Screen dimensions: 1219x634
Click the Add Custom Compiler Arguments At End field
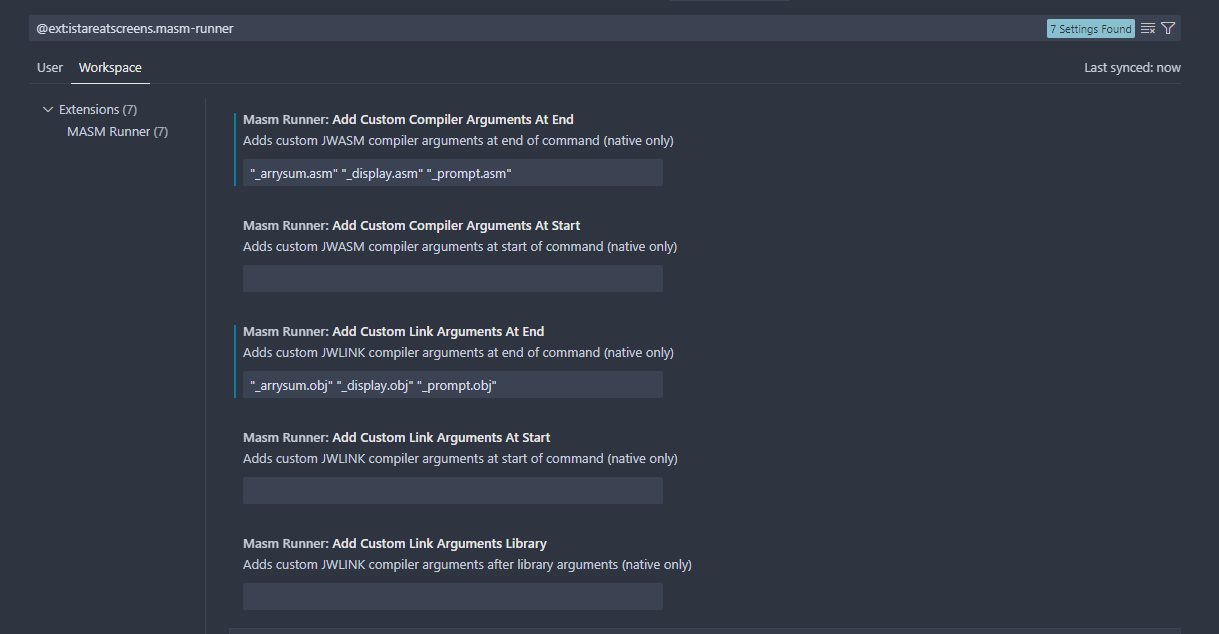452,172
